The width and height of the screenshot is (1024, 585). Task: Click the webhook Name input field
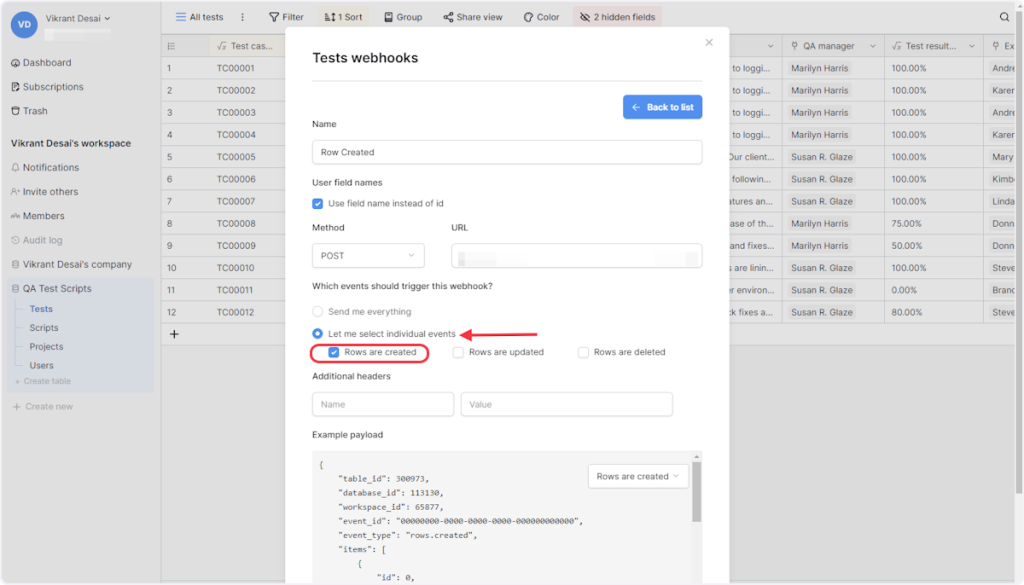tap(506, 152)
